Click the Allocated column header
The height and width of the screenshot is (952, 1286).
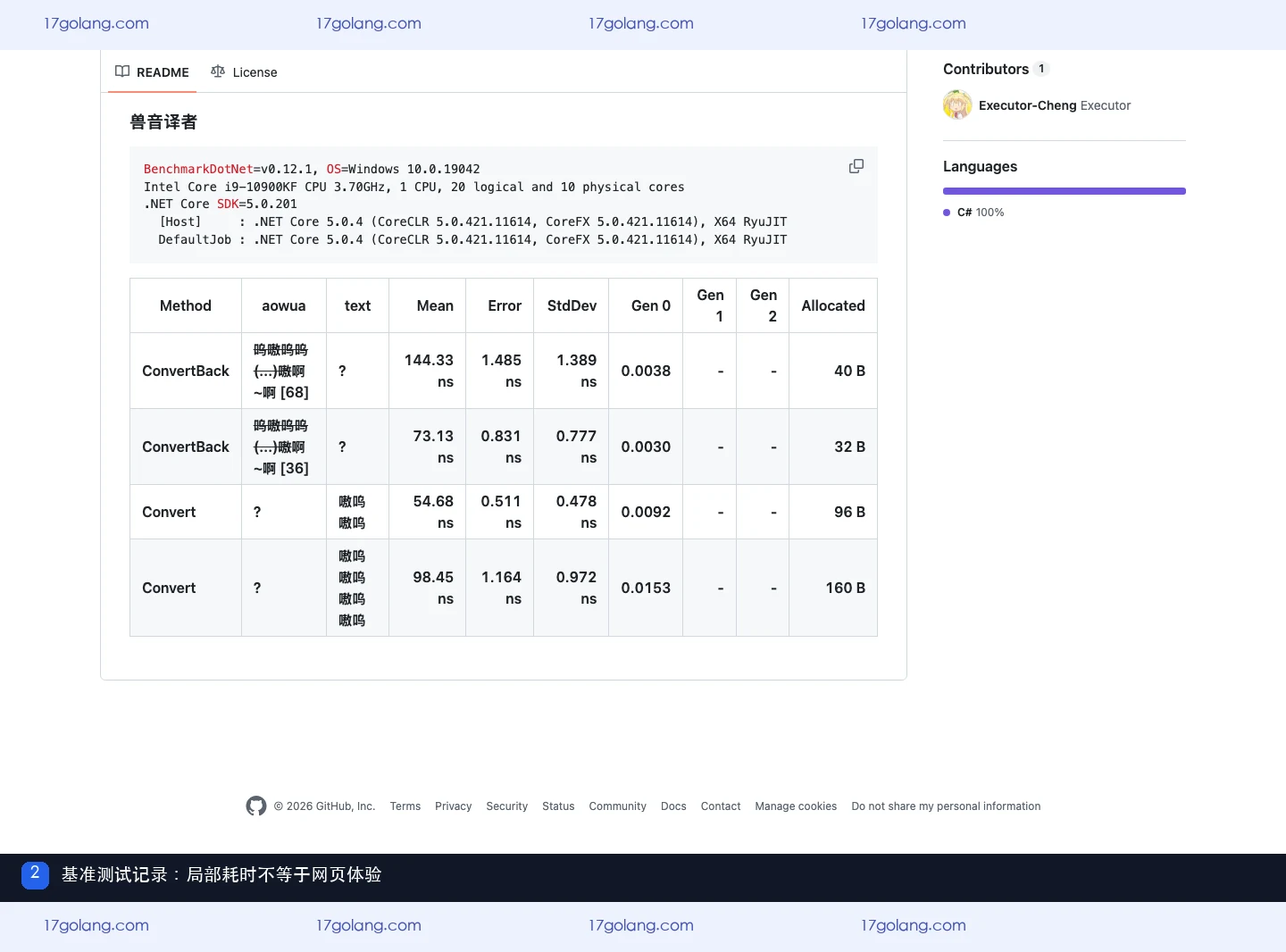click(x=833, y=305)
